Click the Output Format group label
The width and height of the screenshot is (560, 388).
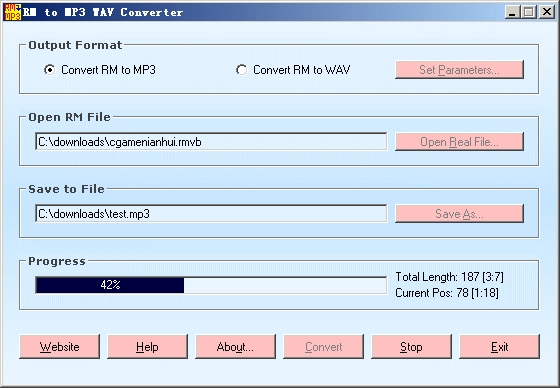75,45
